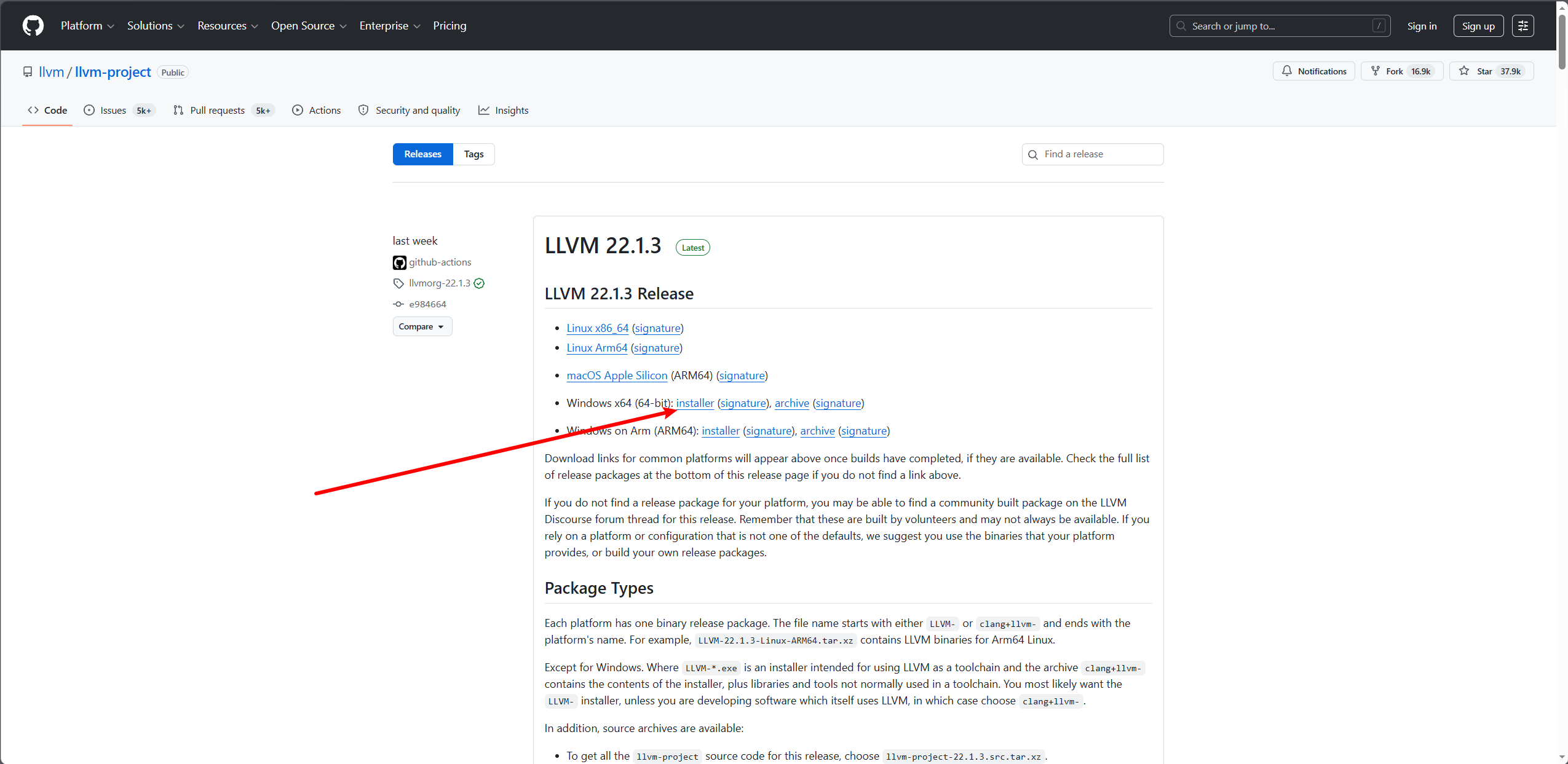This screenshot has height=764, width=1568.
Task: Download the Windows x64 installer
Action: coord(695,403)
